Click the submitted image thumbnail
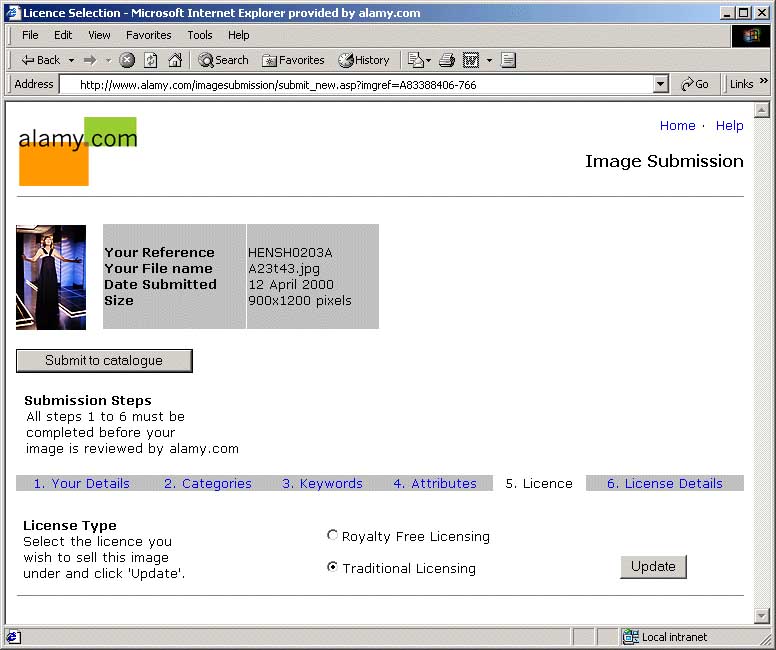776x650 pixels. (x=51, y=277)
